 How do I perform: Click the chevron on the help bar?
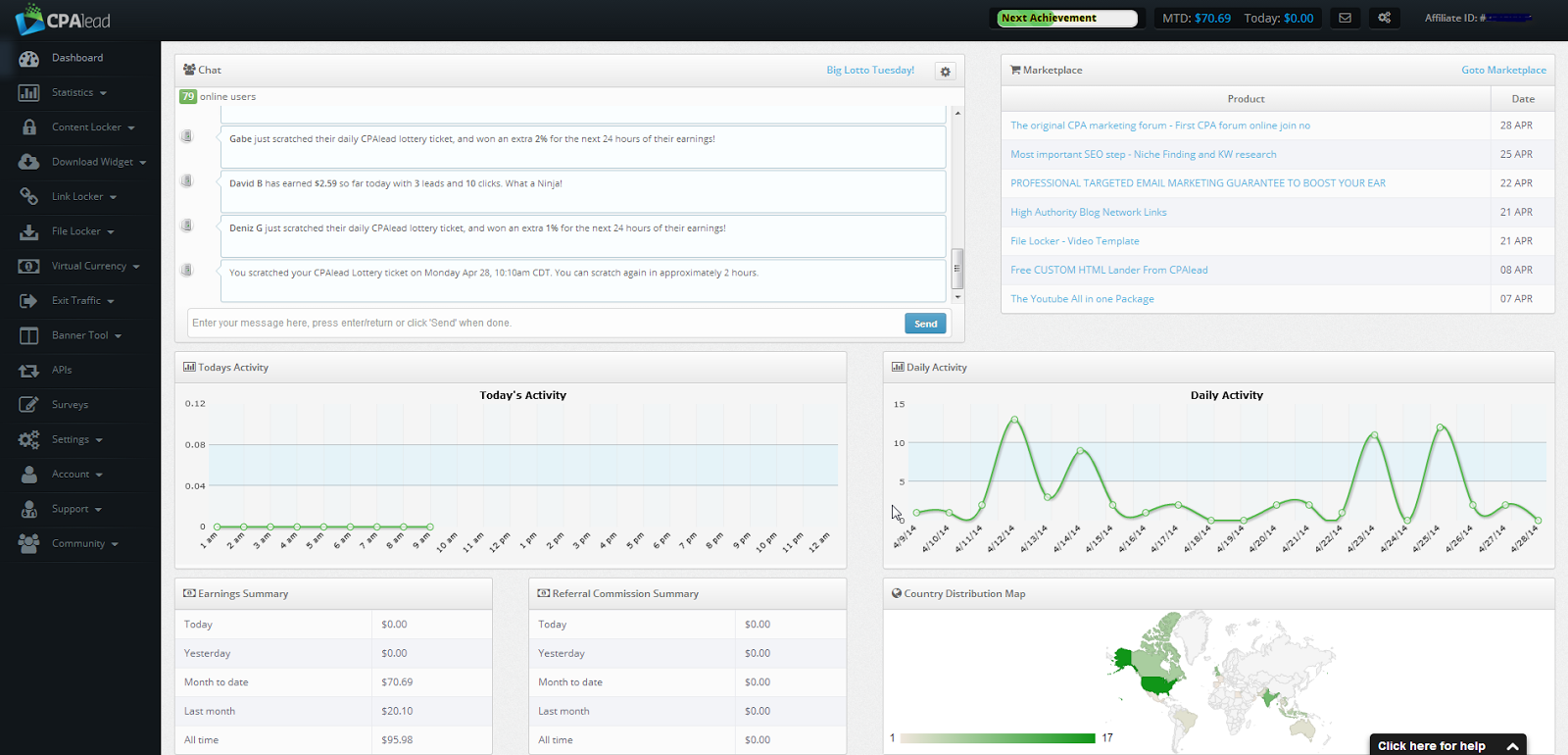click(1512, 746)
